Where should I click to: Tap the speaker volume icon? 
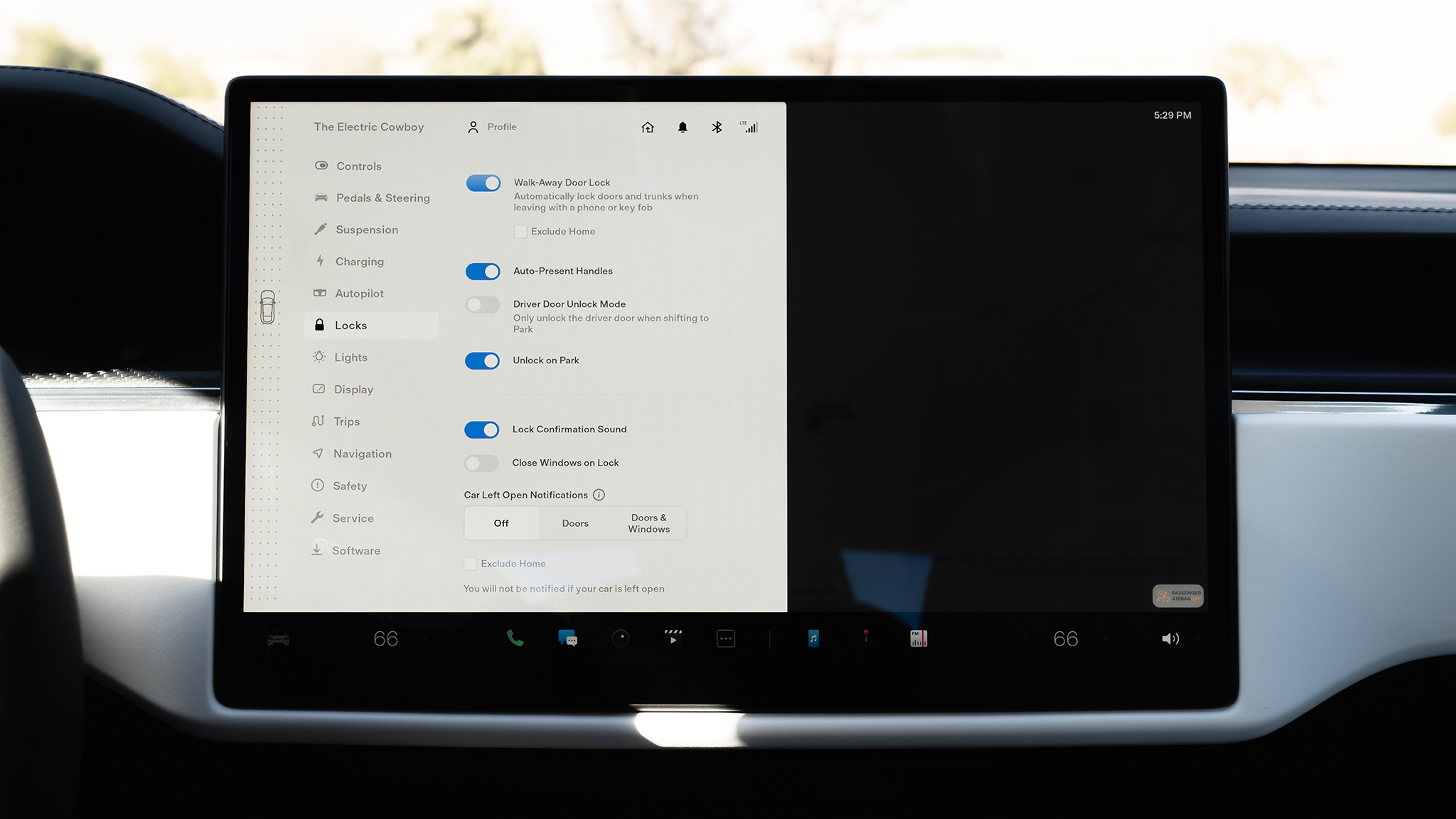pos(1170,638)
